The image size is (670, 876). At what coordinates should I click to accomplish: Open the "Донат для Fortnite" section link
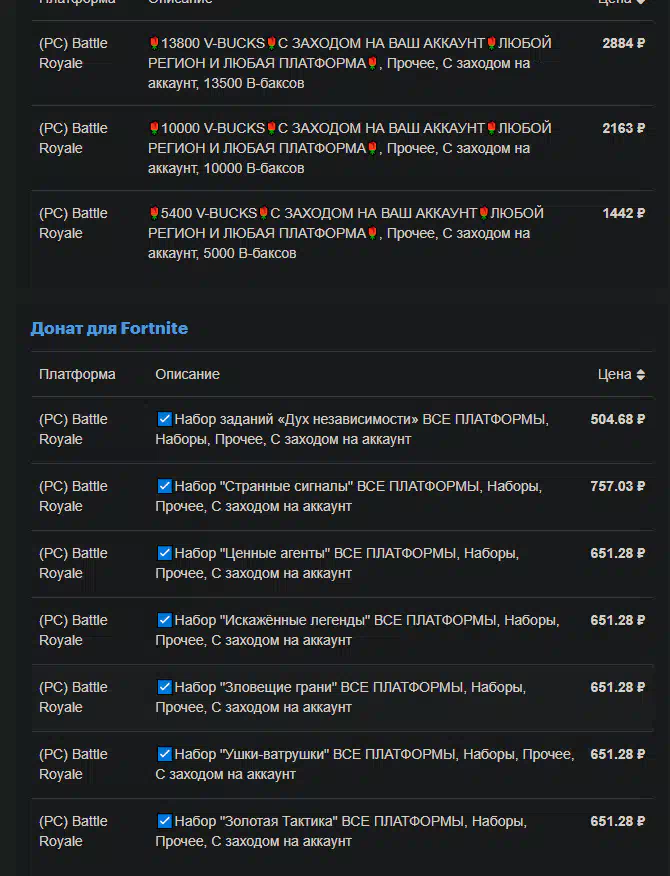tap(109, 328)
